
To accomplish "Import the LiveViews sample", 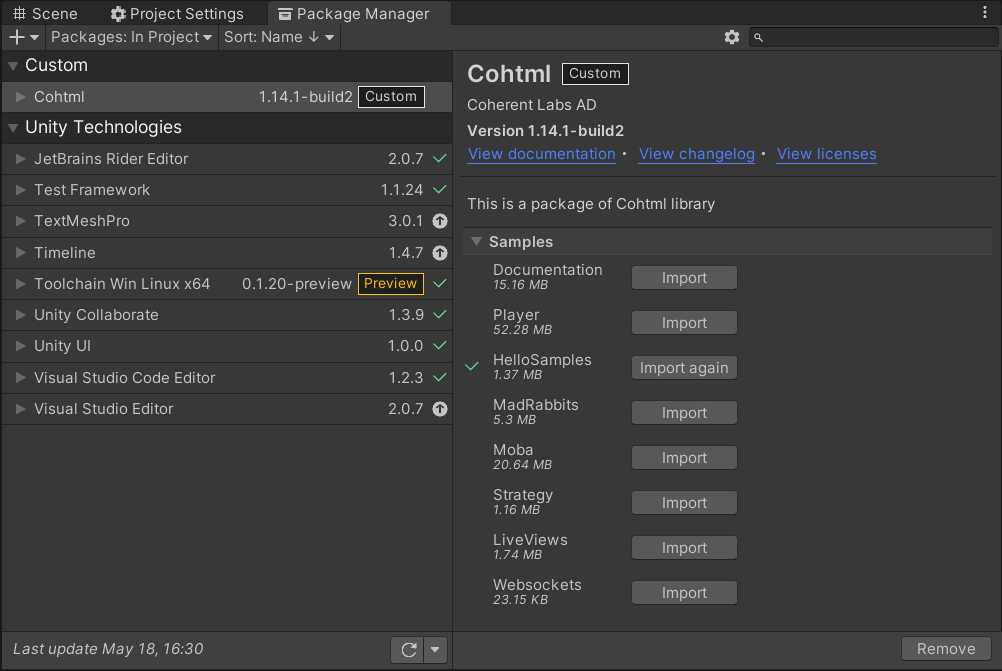I will point(684,548).
